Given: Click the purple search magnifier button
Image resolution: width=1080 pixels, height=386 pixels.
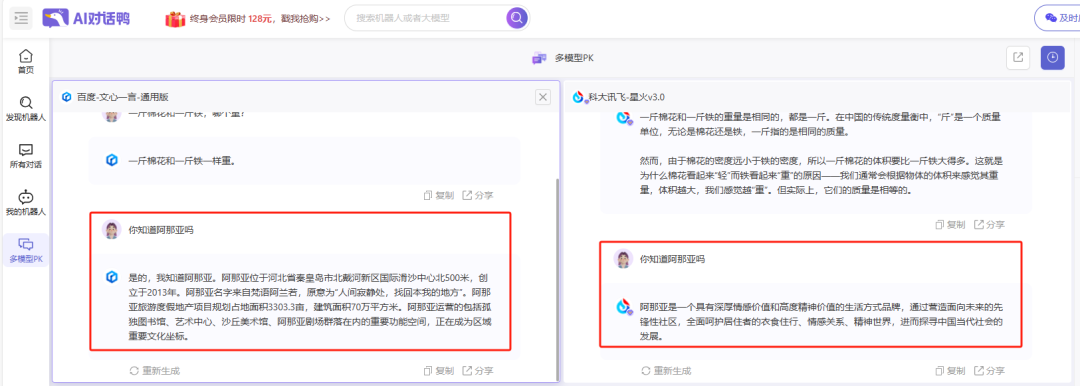Looking at the screenshot, I should point(517,18).
